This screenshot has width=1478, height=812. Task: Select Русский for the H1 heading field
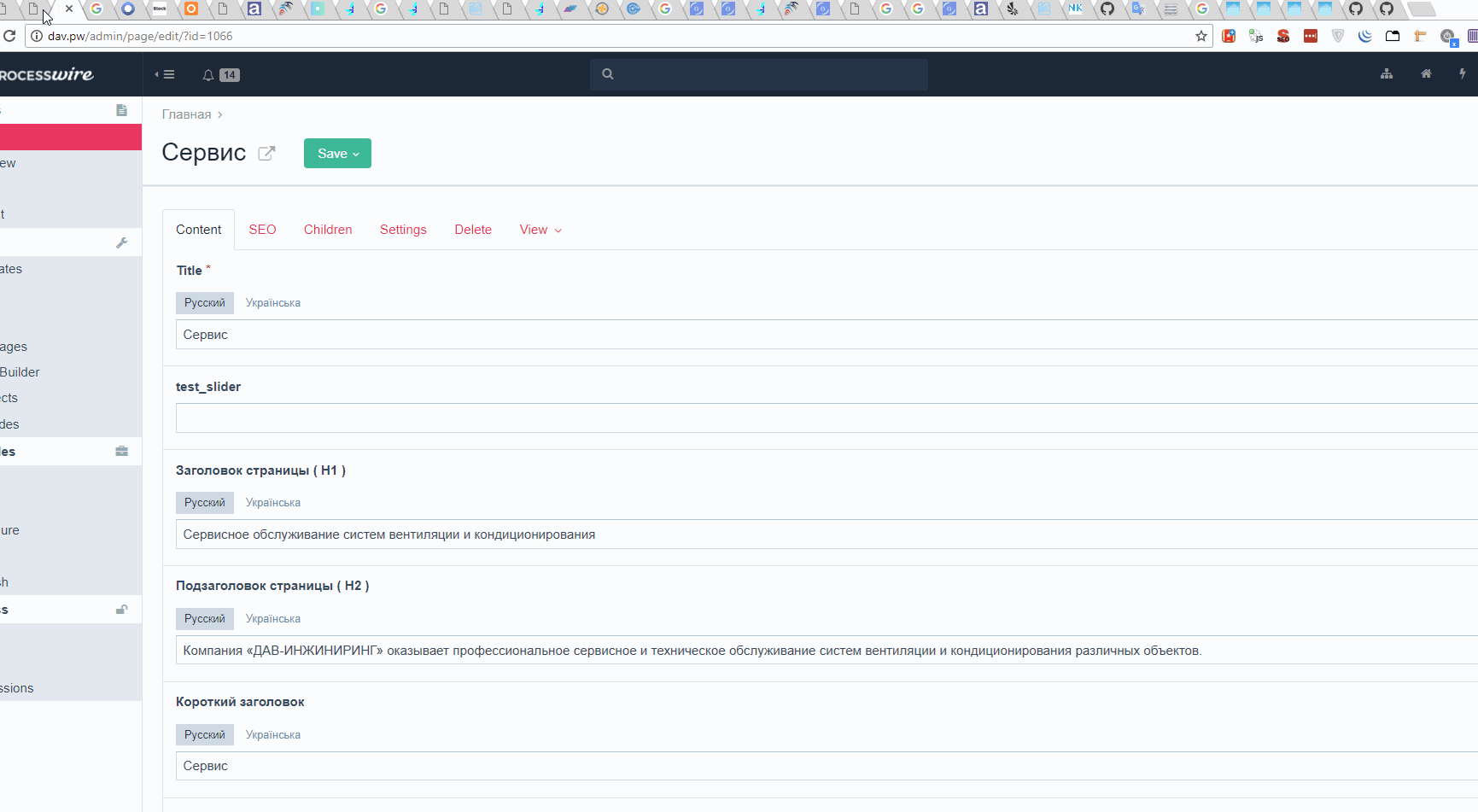click(x=204, y=502)
